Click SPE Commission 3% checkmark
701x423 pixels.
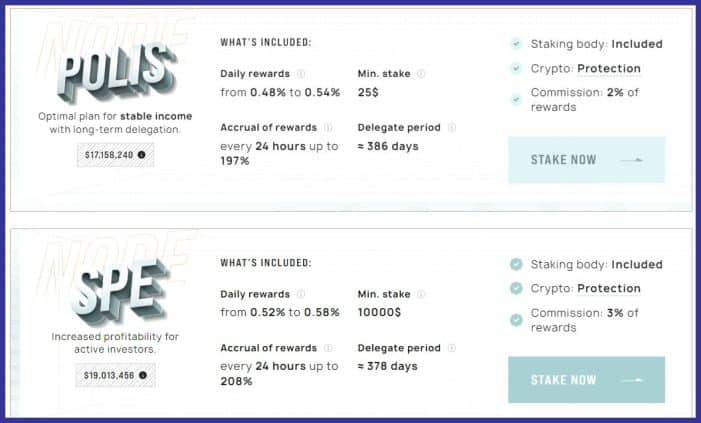pyautogui.click(x=516, y=320)
